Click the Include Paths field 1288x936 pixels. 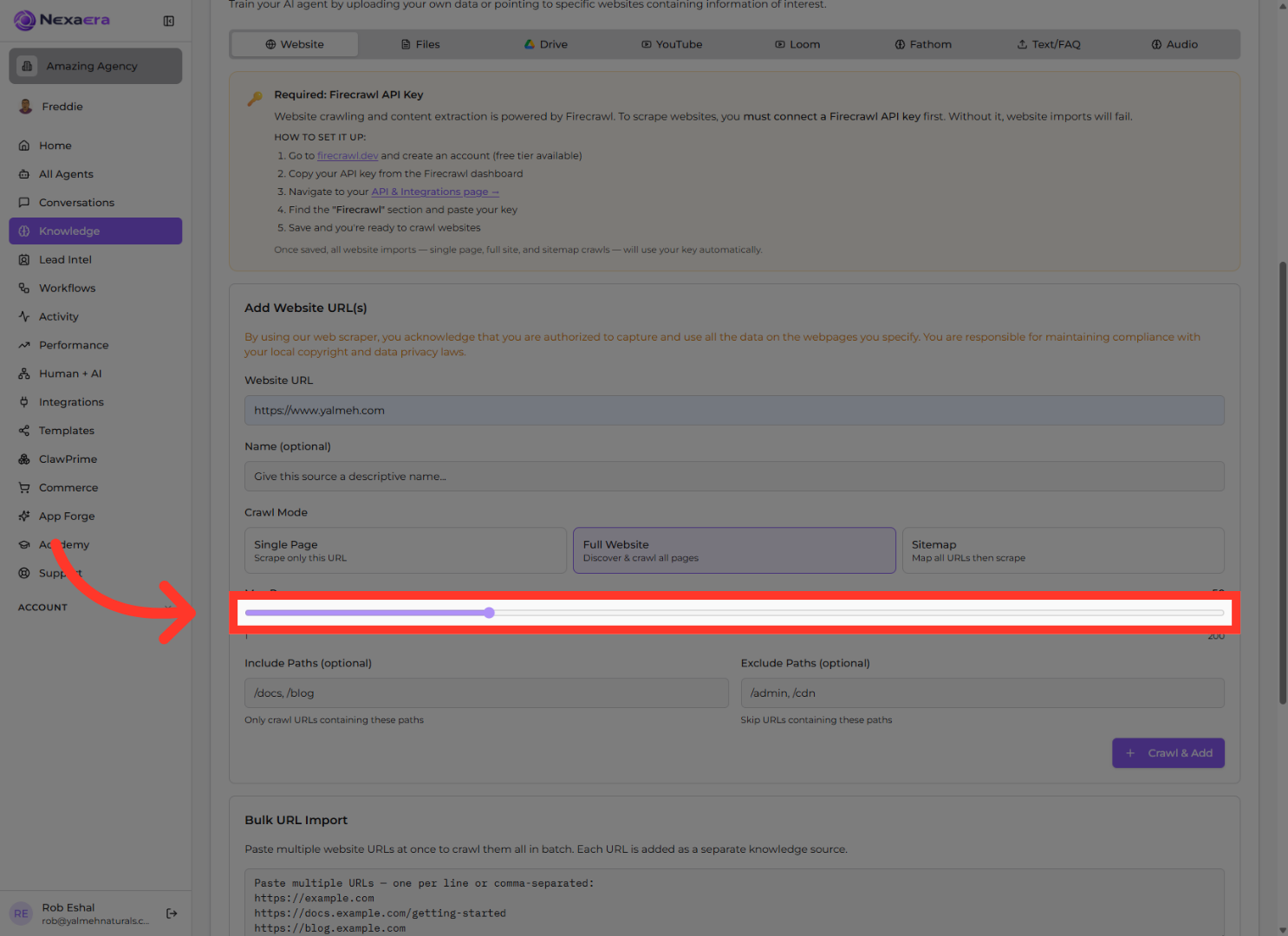pyautogui.click(x=486, y=693)
